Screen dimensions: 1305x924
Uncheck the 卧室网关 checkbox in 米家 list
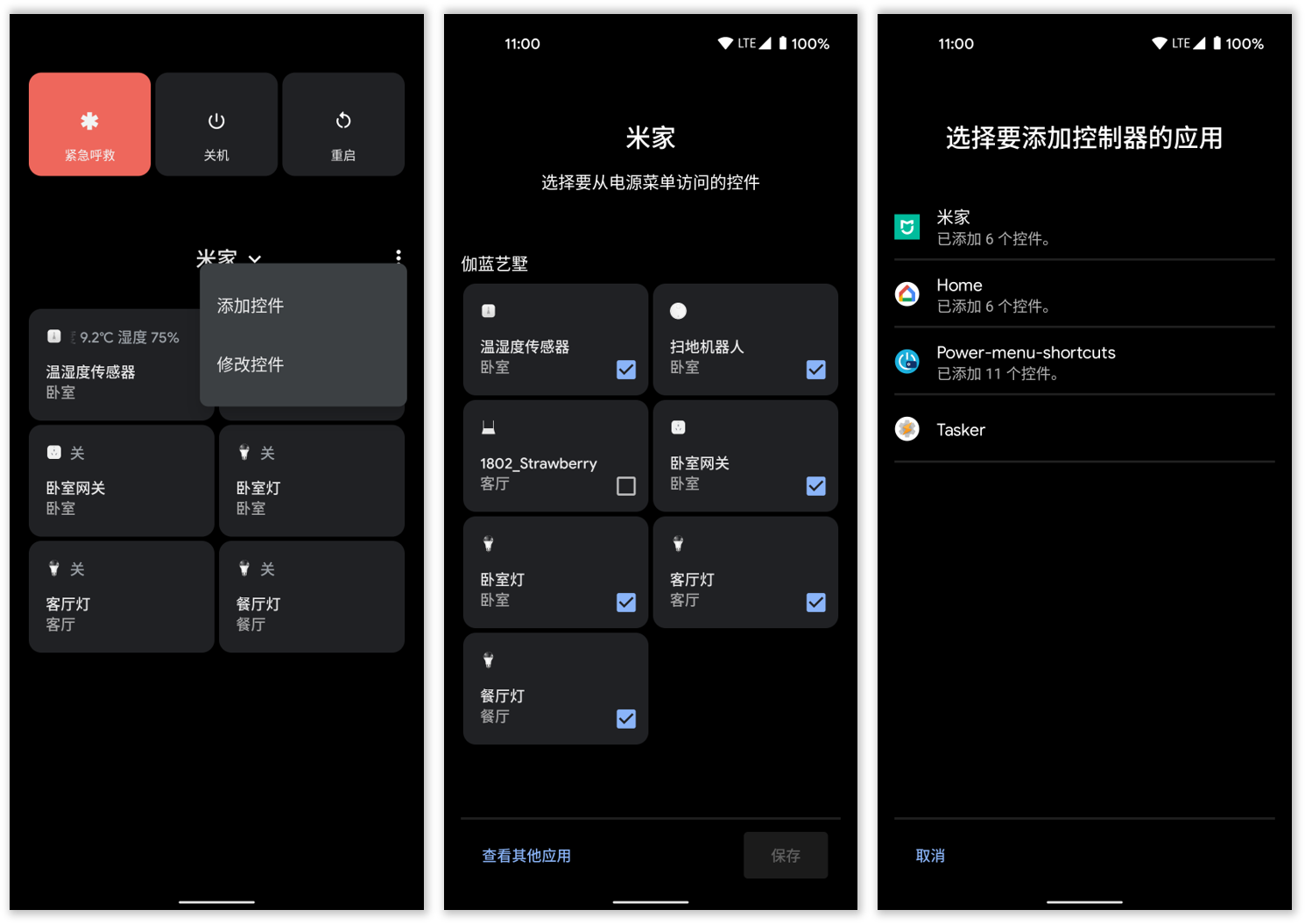point(816,486)
